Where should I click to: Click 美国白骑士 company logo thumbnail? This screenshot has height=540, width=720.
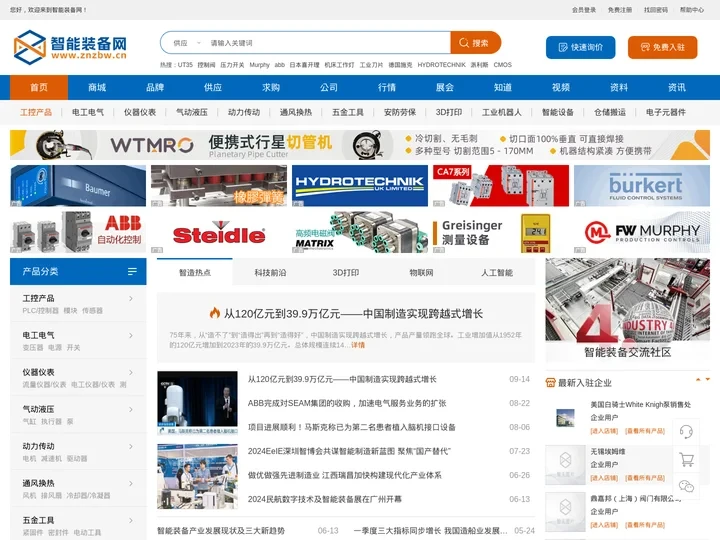(565, 417)
